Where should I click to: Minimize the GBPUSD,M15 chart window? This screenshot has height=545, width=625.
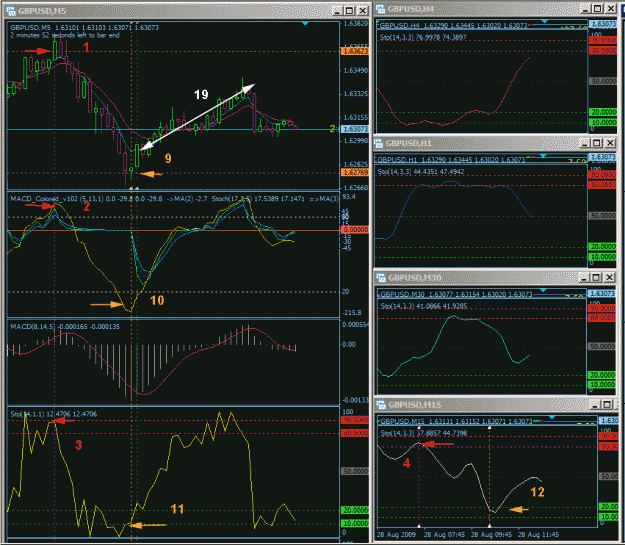click(x=595, y=405)
